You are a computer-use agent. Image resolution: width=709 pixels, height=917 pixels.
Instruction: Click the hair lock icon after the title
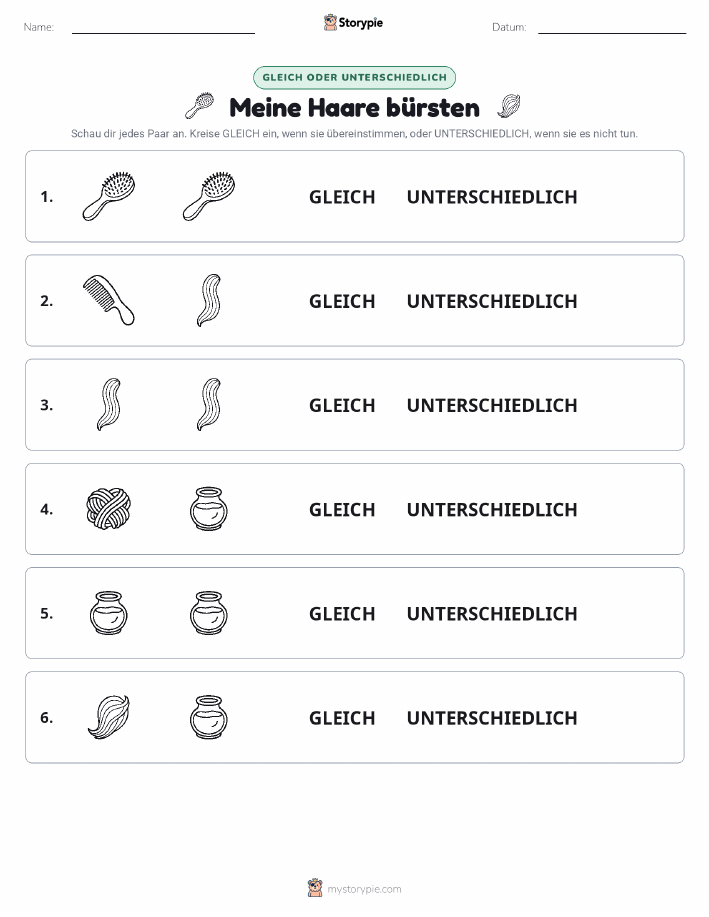tap(509, 106)
